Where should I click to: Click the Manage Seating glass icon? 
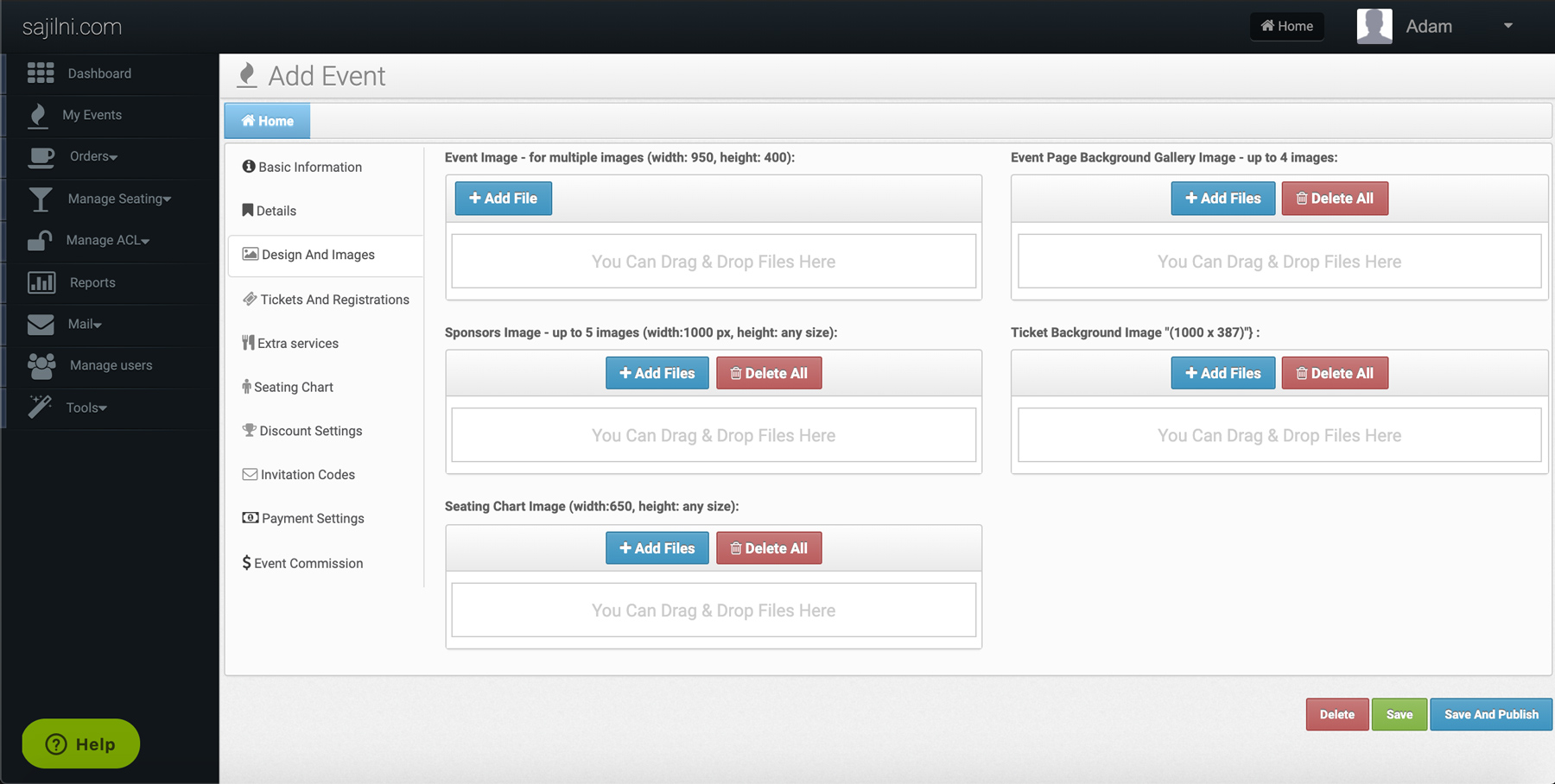point(40,199)
